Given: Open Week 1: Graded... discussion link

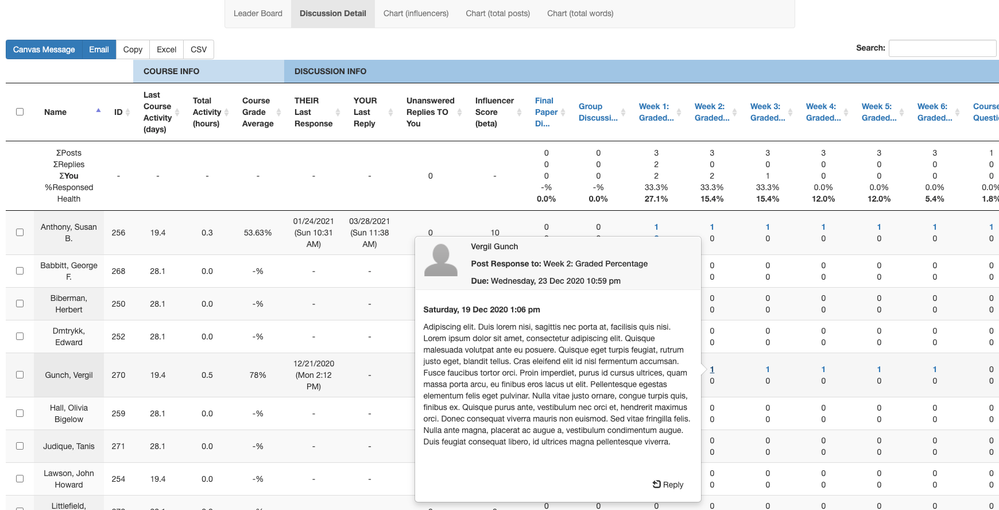Looking at the screenshot, I should pyautogui.click(x=656, y=112).
